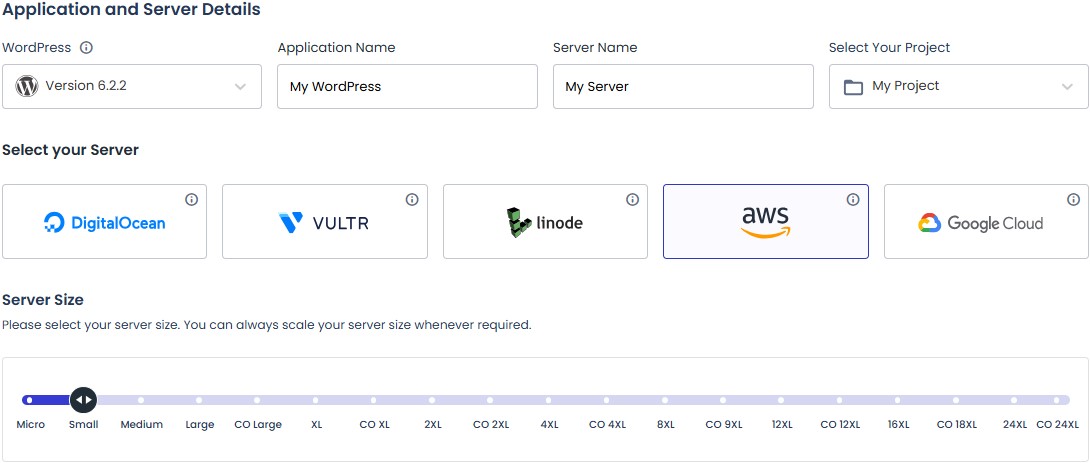Set server size slider to Medium
Viewport: 1090px width, 463px height.
click(x=141, y=400)
